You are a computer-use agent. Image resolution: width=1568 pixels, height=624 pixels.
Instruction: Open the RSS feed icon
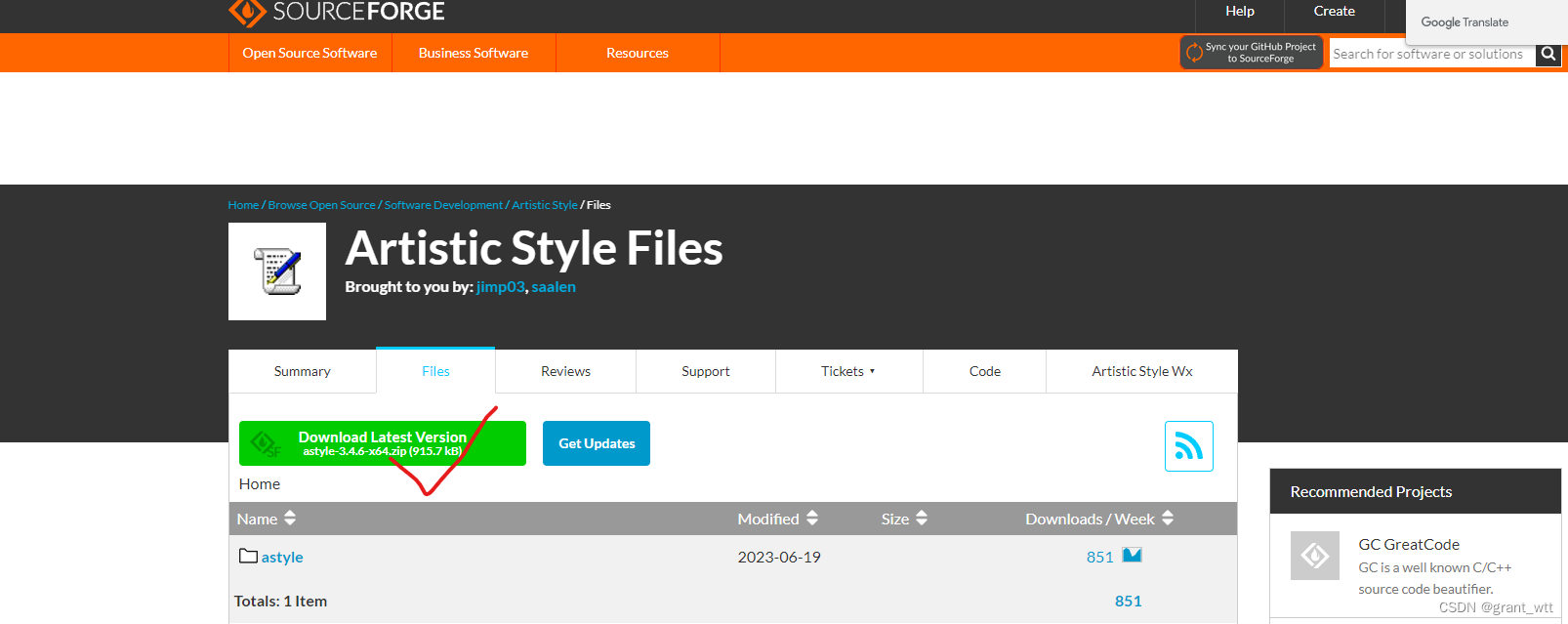click(1188, 446)
